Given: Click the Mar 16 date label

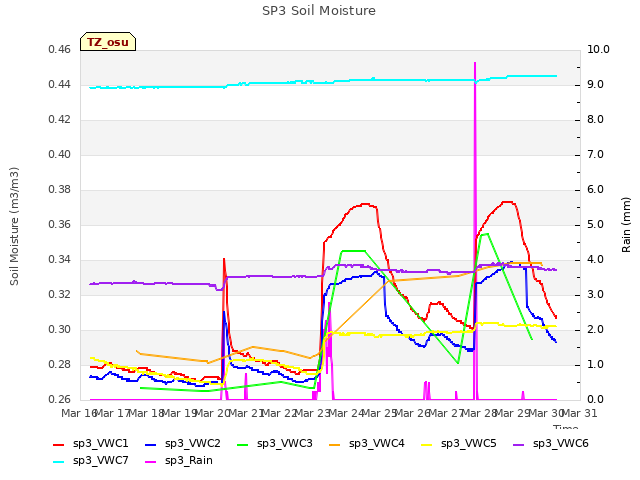Looking at the screenshot, I should click(79, 414).
